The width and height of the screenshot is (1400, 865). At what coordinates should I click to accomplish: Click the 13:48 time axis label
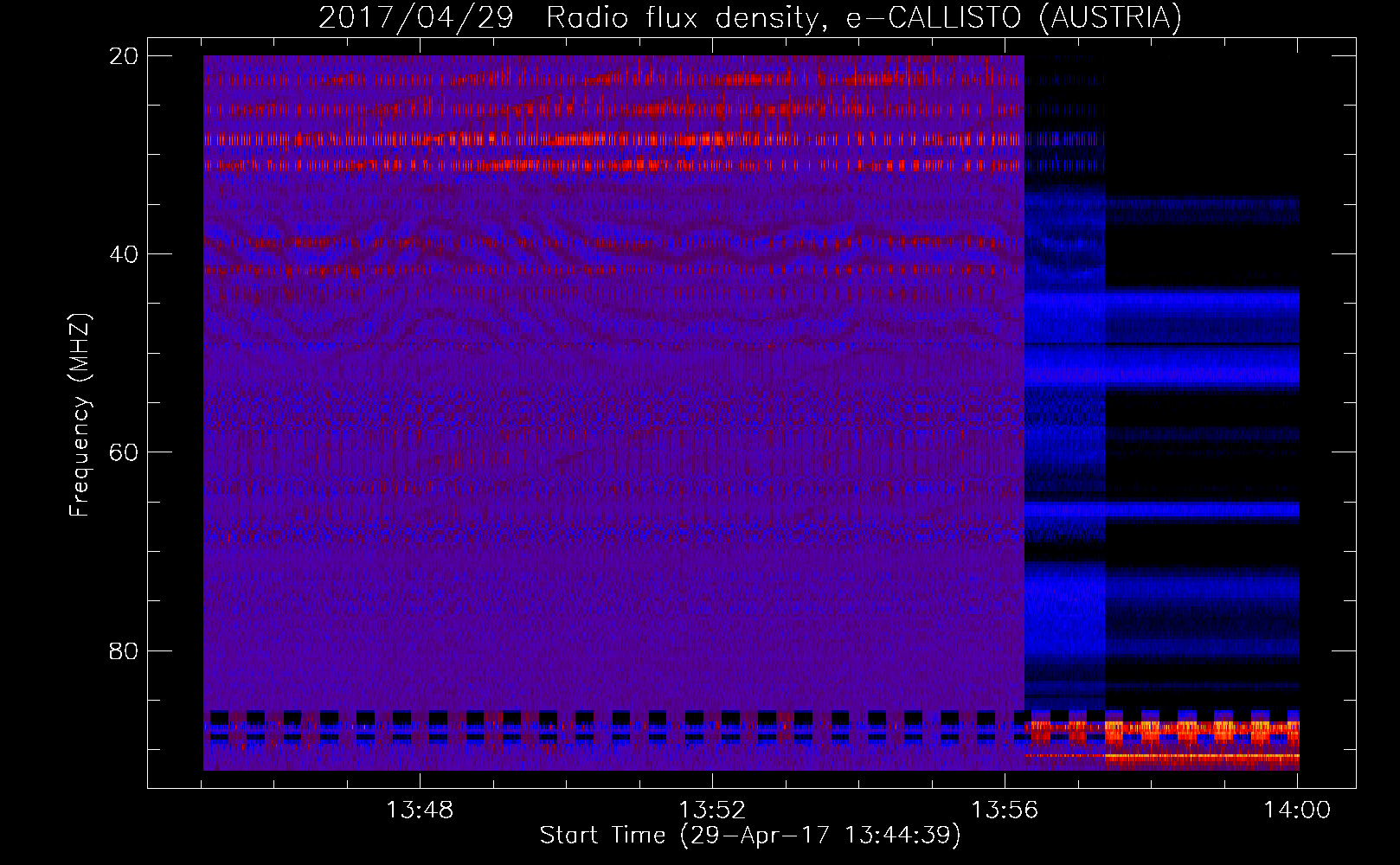click(x=420, y=811)
